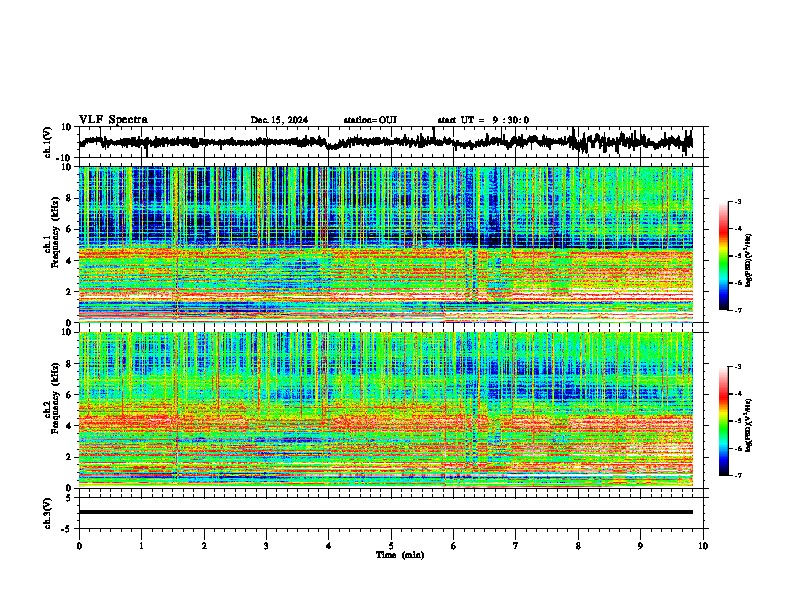
Task: Click the ch.2 spectrogram color scale bar
Action: click(x=723, y=421)
